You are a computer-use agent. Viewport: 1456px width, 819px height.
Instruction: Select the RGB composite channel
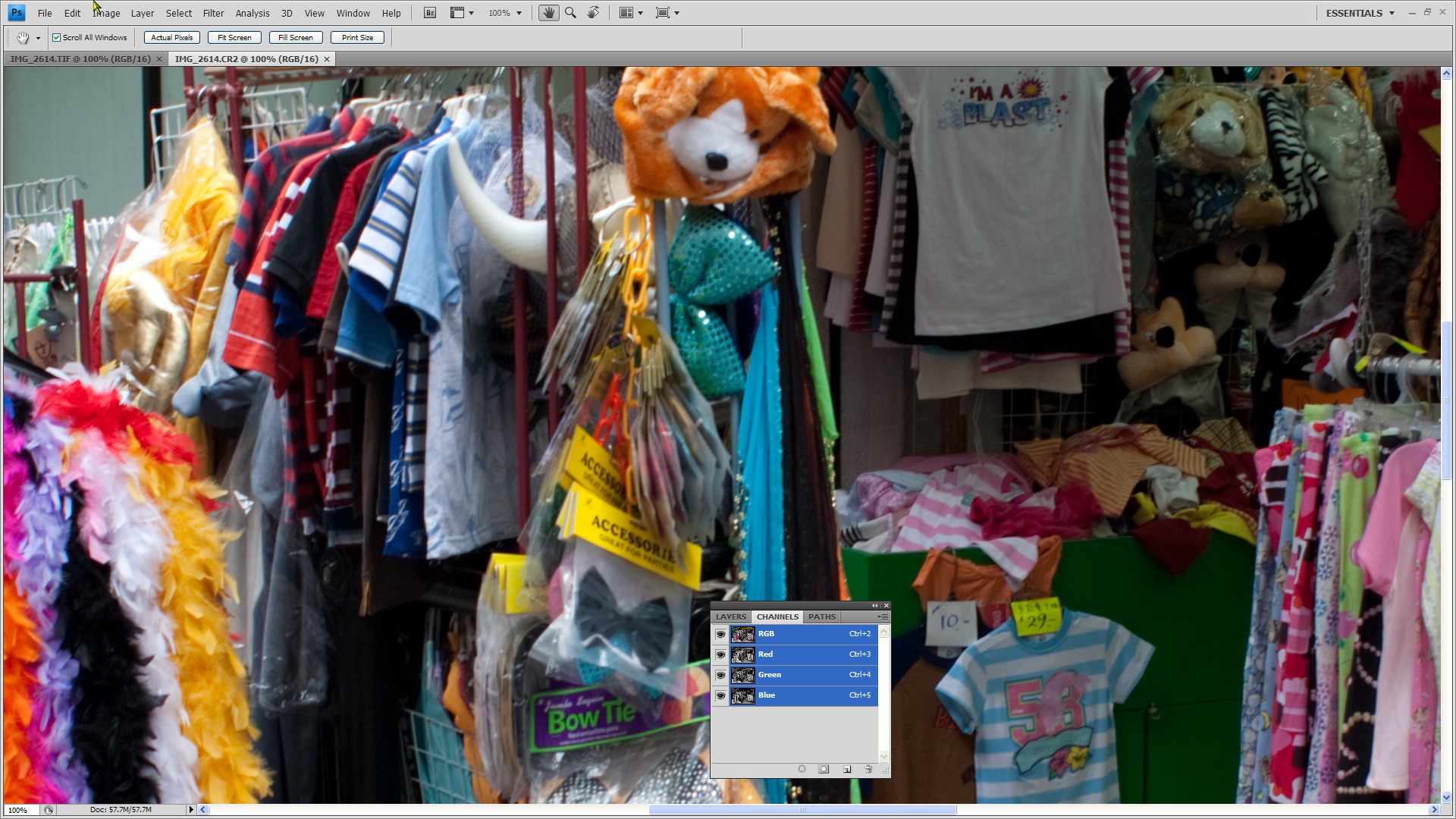804,634
